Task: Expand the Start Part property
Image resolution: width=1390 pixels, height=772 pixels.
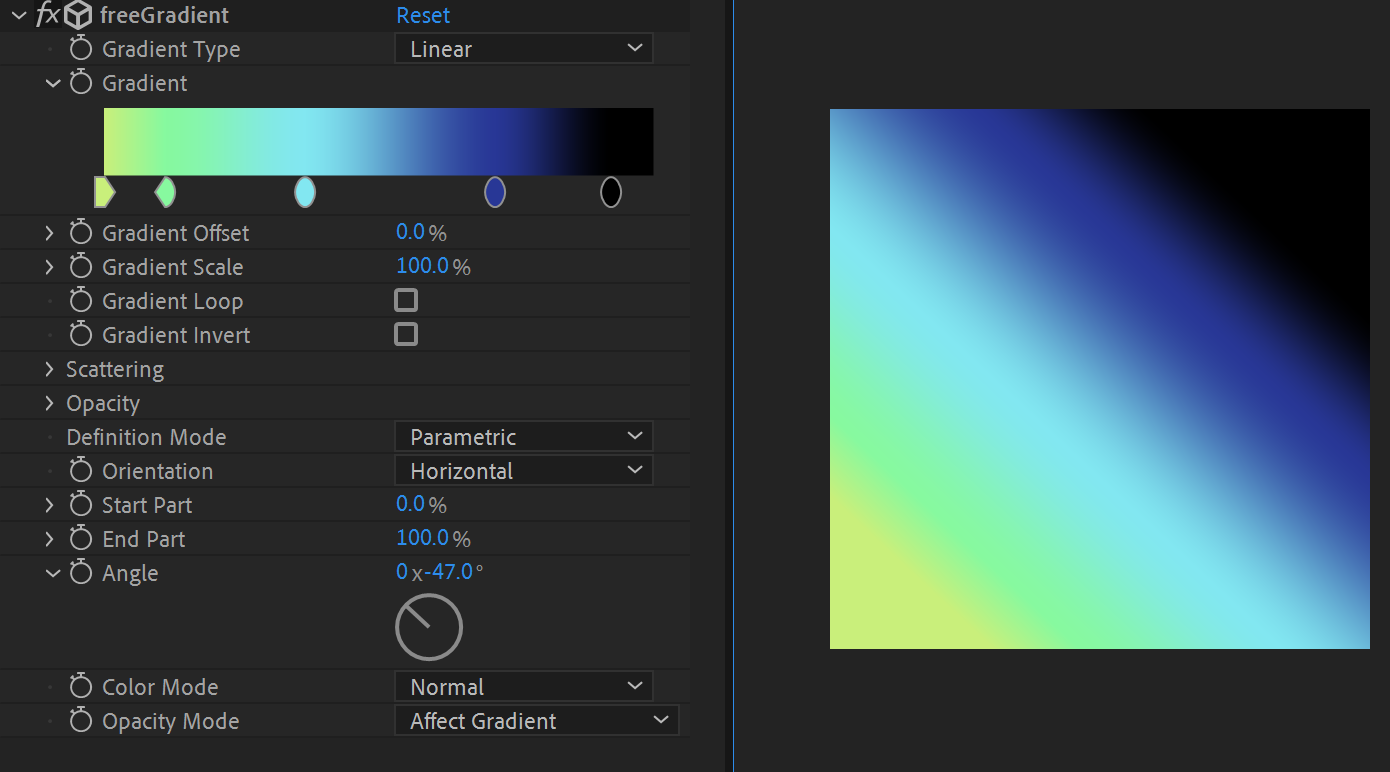Action: pyautogui.click(x=49, y=505)
